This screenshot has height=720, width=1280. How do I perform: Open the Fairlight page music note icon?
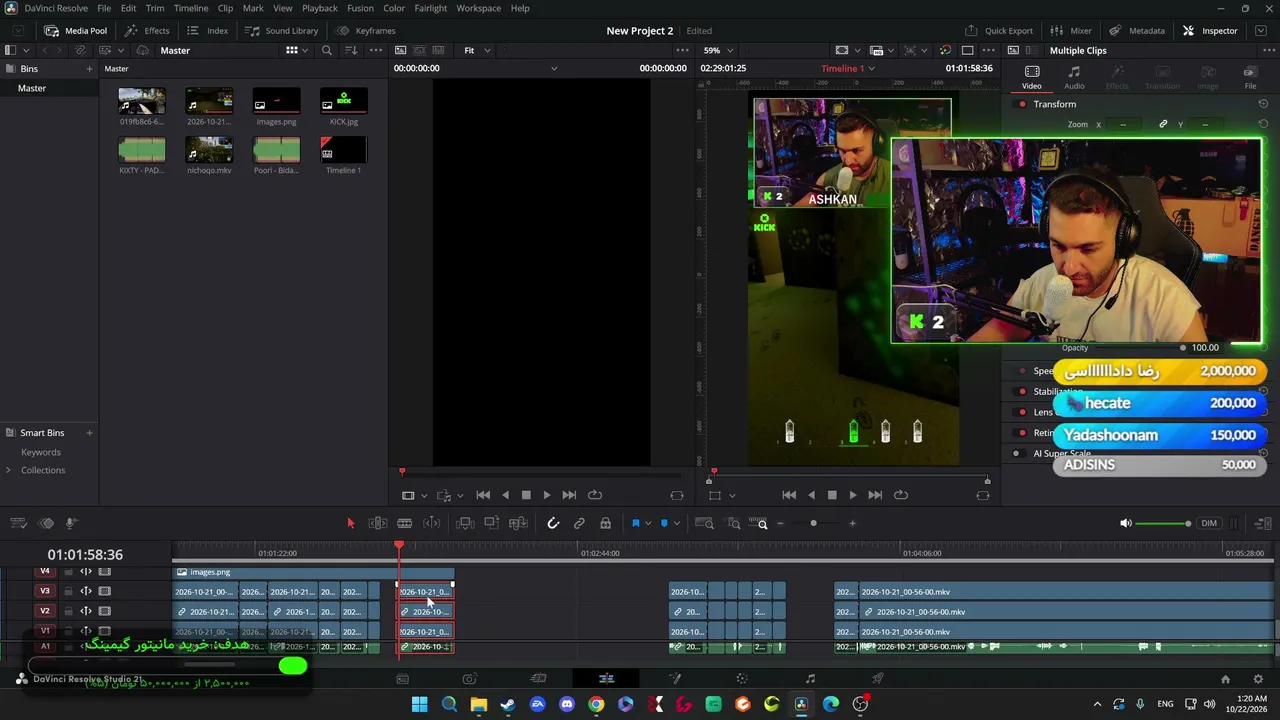(810, 679)
